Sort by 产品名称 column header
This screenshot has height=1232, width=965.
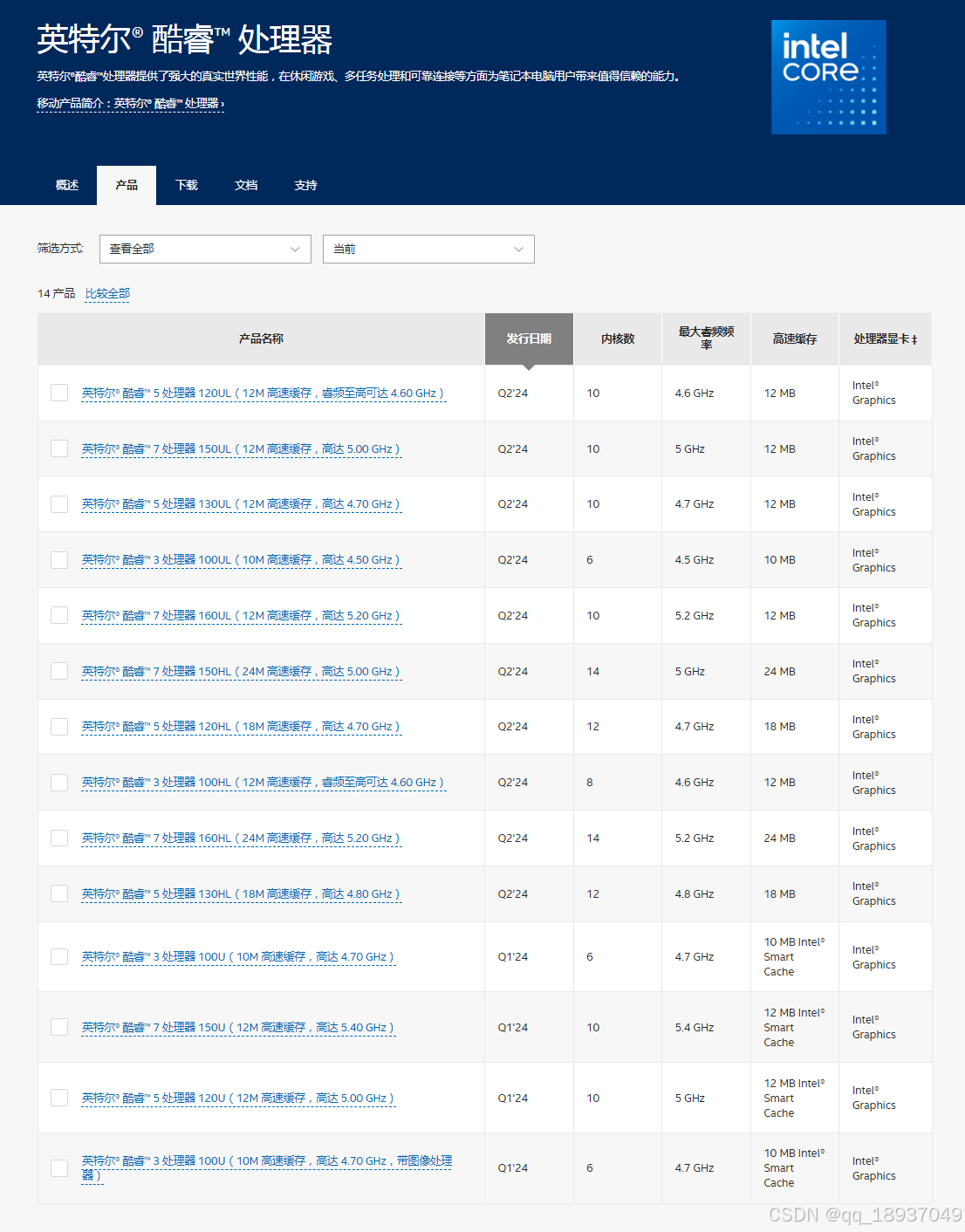[x=261, y=339]
